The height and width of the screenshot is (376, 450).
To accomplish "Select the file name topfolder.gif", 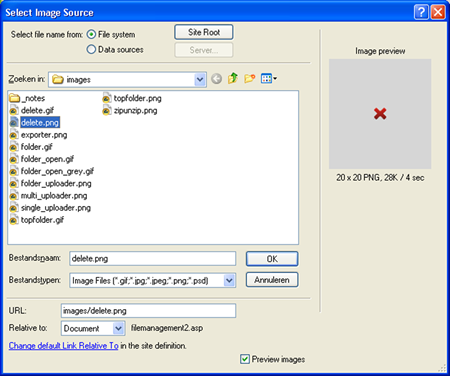I will [42, 220].
